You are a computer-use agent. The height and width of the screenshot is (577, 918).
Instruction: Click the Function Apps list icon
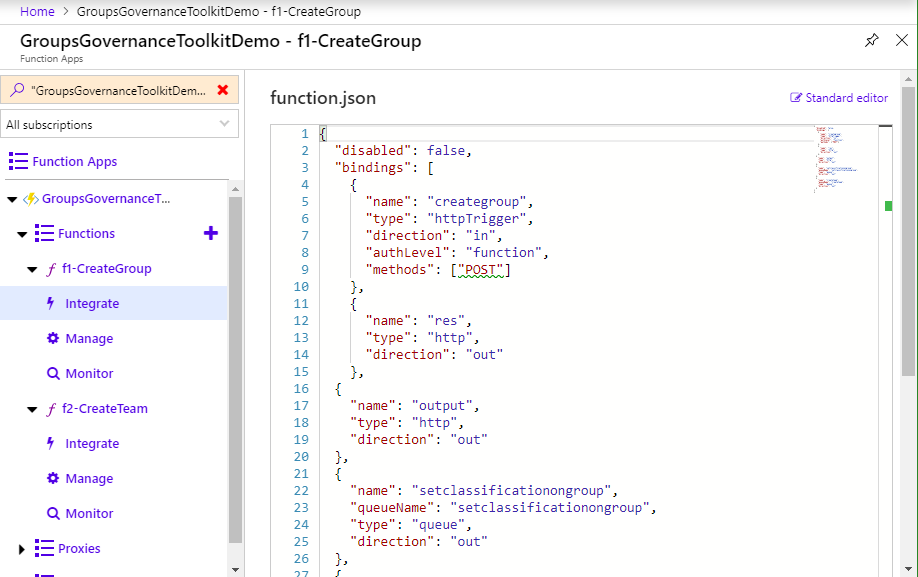point(18,161)
